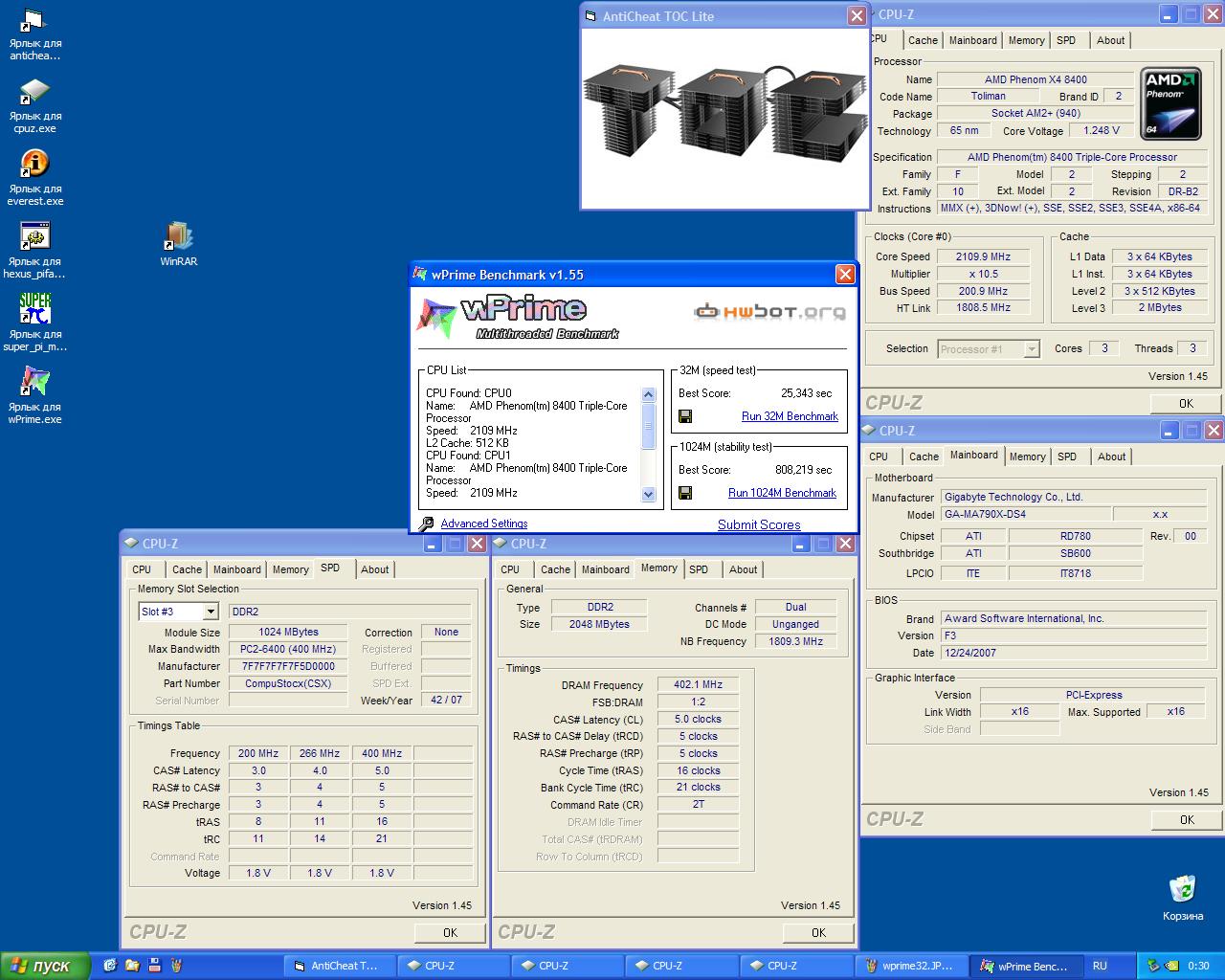The width and height of the screenshot is (1225, 980).
Task: Click the save icon under 32M Best Score
Action: (685, 416)
